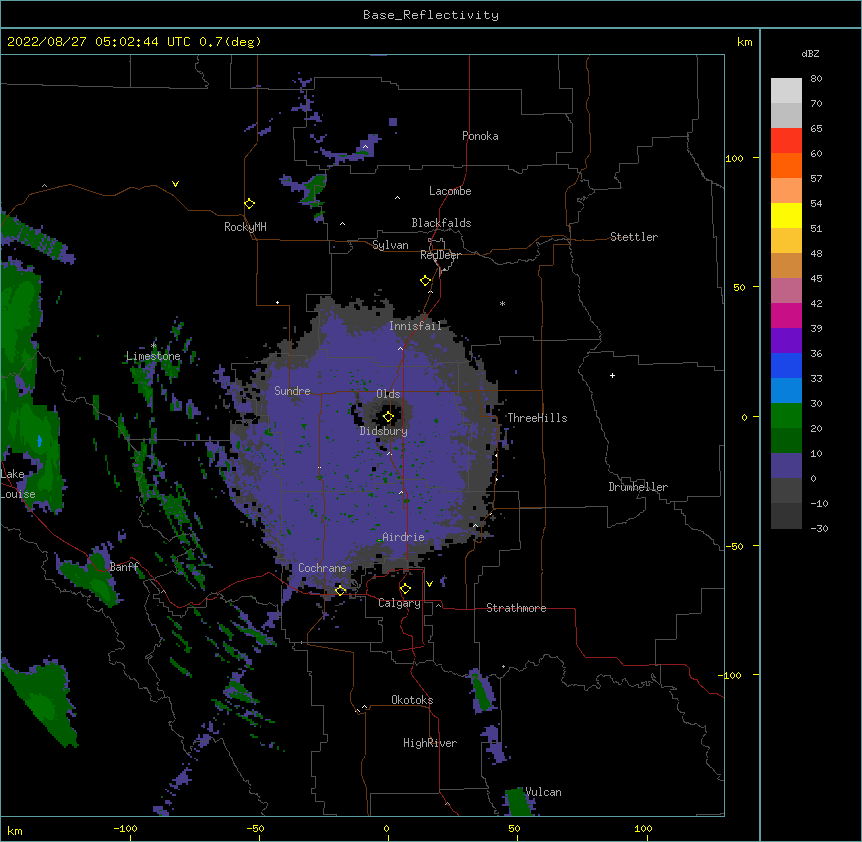This screenshot has height=842, width=862.
Task: Click the yellow diamond marker near RockyMH
Action: (250, 204)
